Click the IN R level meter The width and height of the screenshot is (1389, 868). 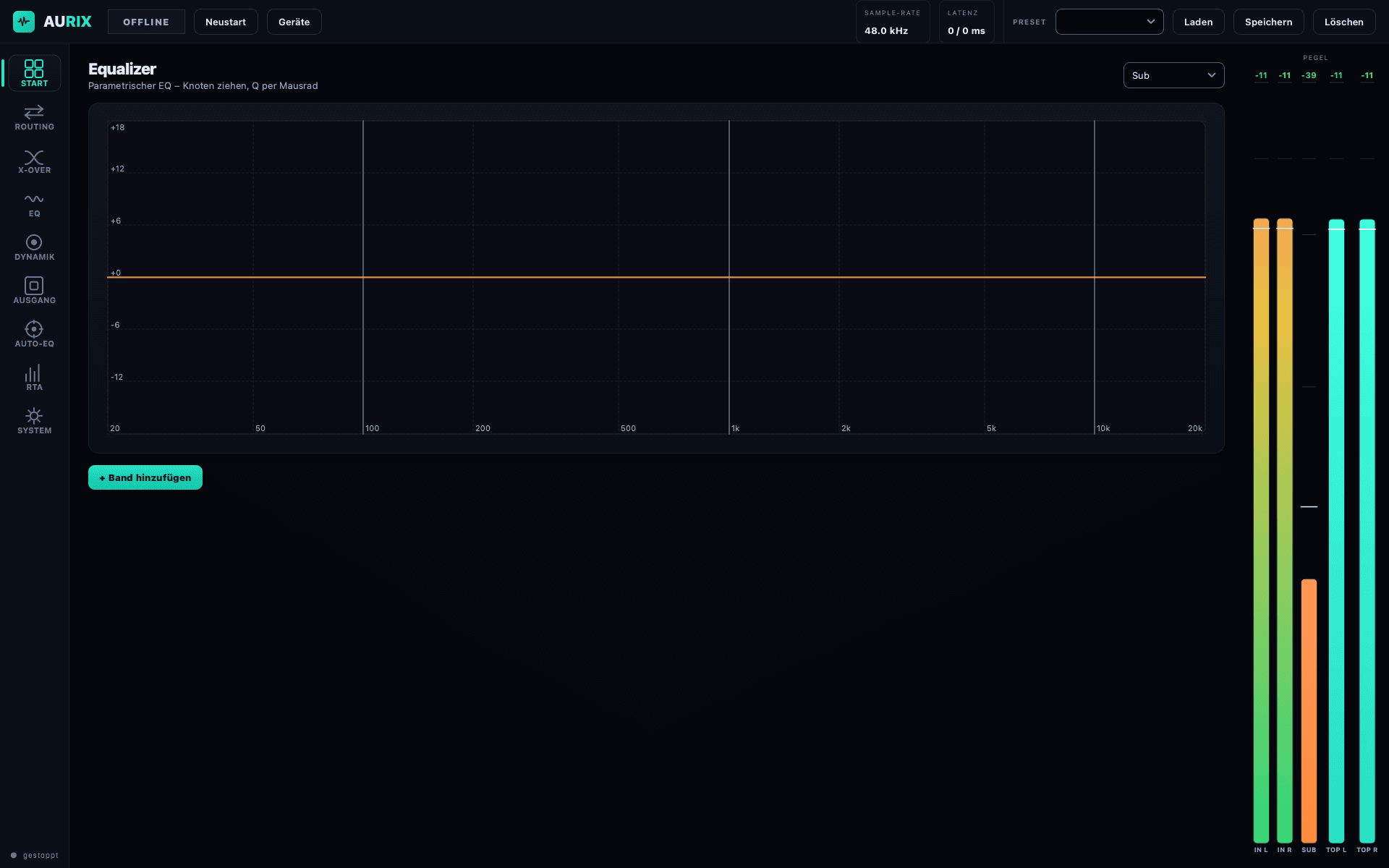pos(1285,530)
